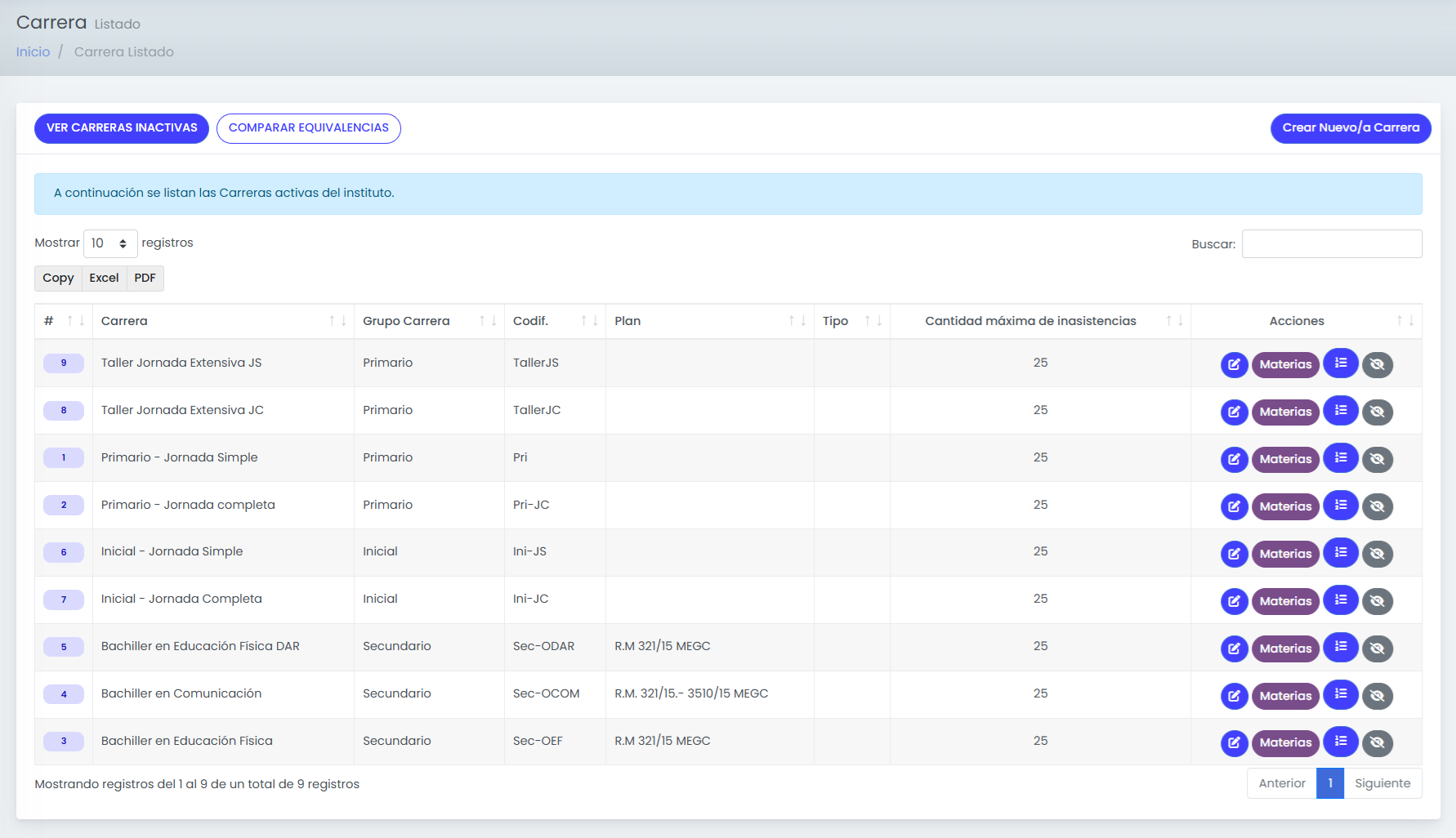Viewport: 1456px width, 838px height.
Task: Open the list icon for Taller Jornada Extensiva JC
Action: point(1341,410)
